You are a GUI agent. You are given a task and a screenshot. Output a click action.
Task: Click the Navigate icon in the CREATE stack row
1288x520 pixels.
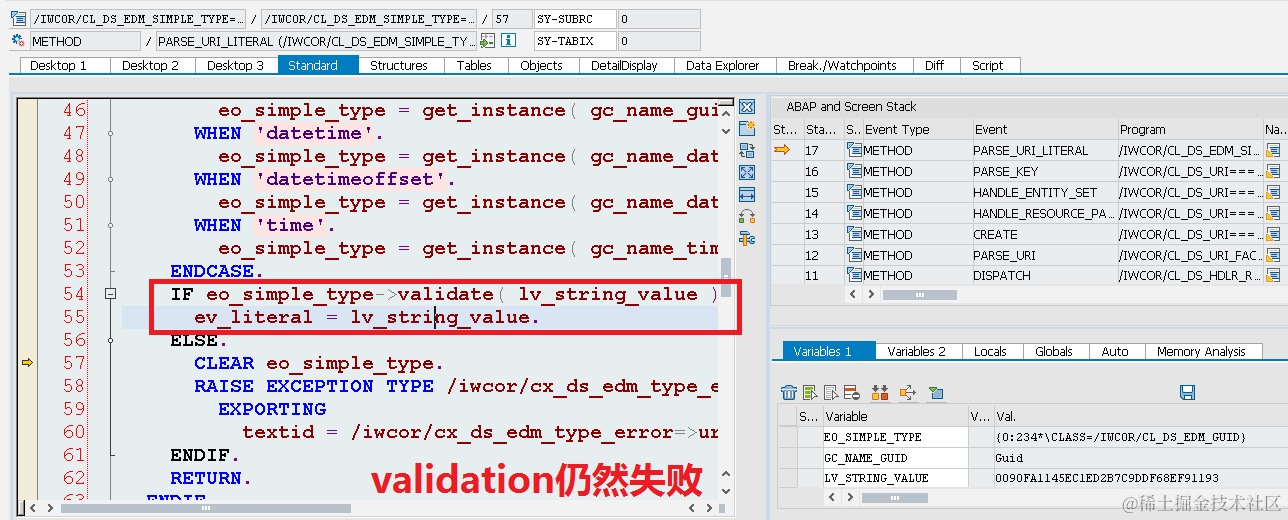click(1273, 234)
